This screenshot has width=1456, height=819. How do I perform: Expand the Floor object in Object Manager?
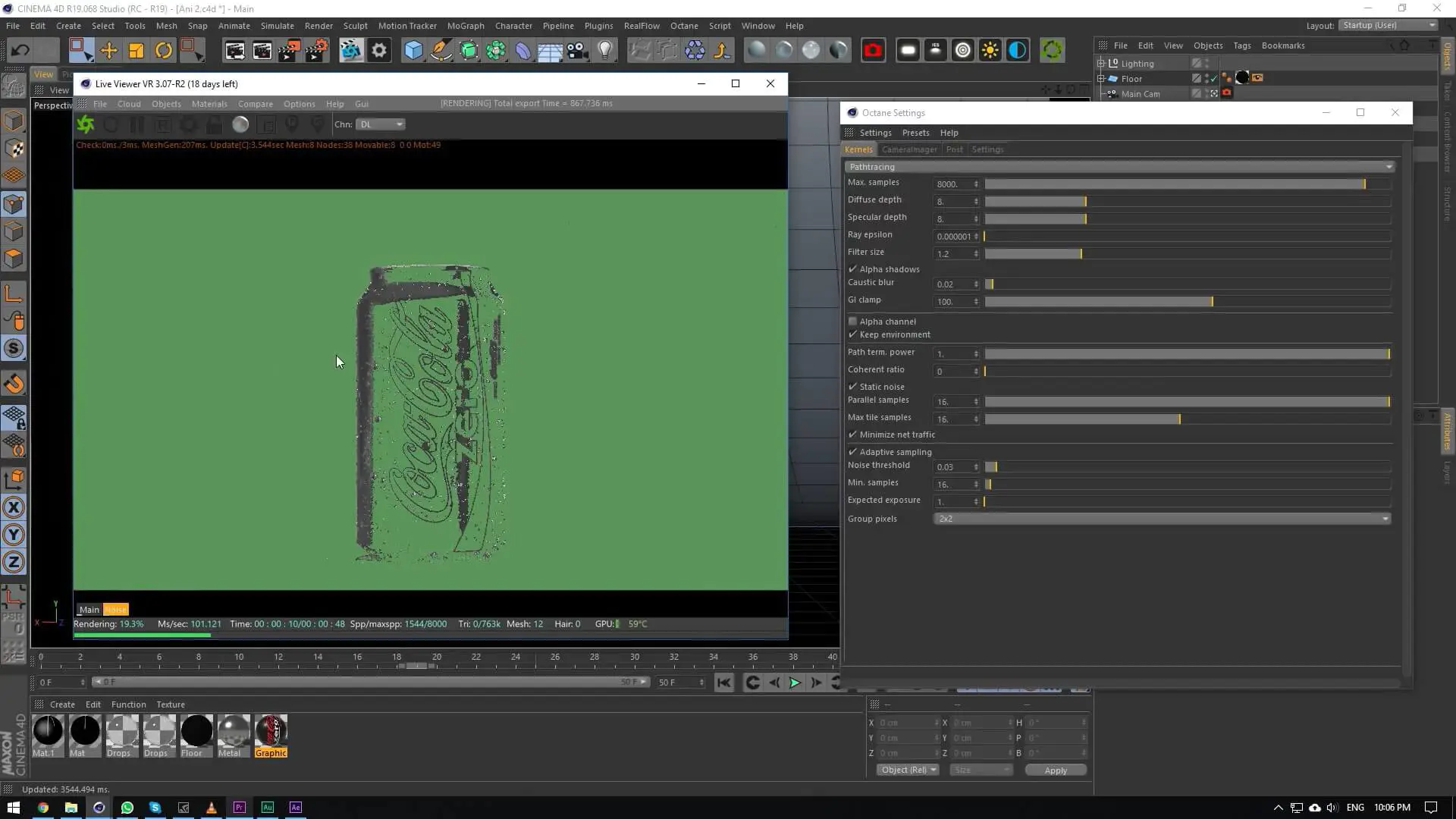(1101, 78)
